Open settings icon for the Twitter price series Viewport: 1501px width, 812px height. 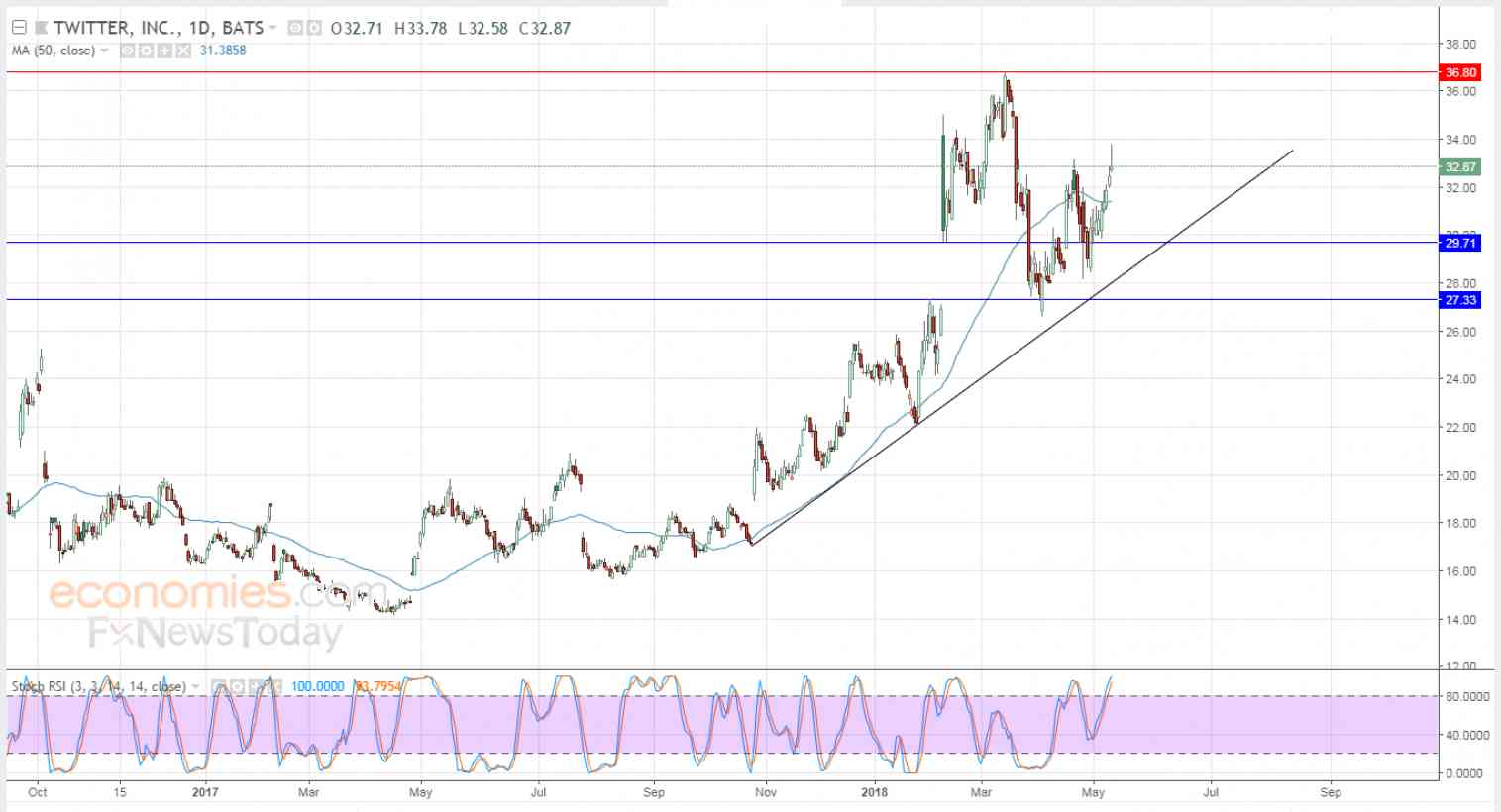[x=314, y=28]
